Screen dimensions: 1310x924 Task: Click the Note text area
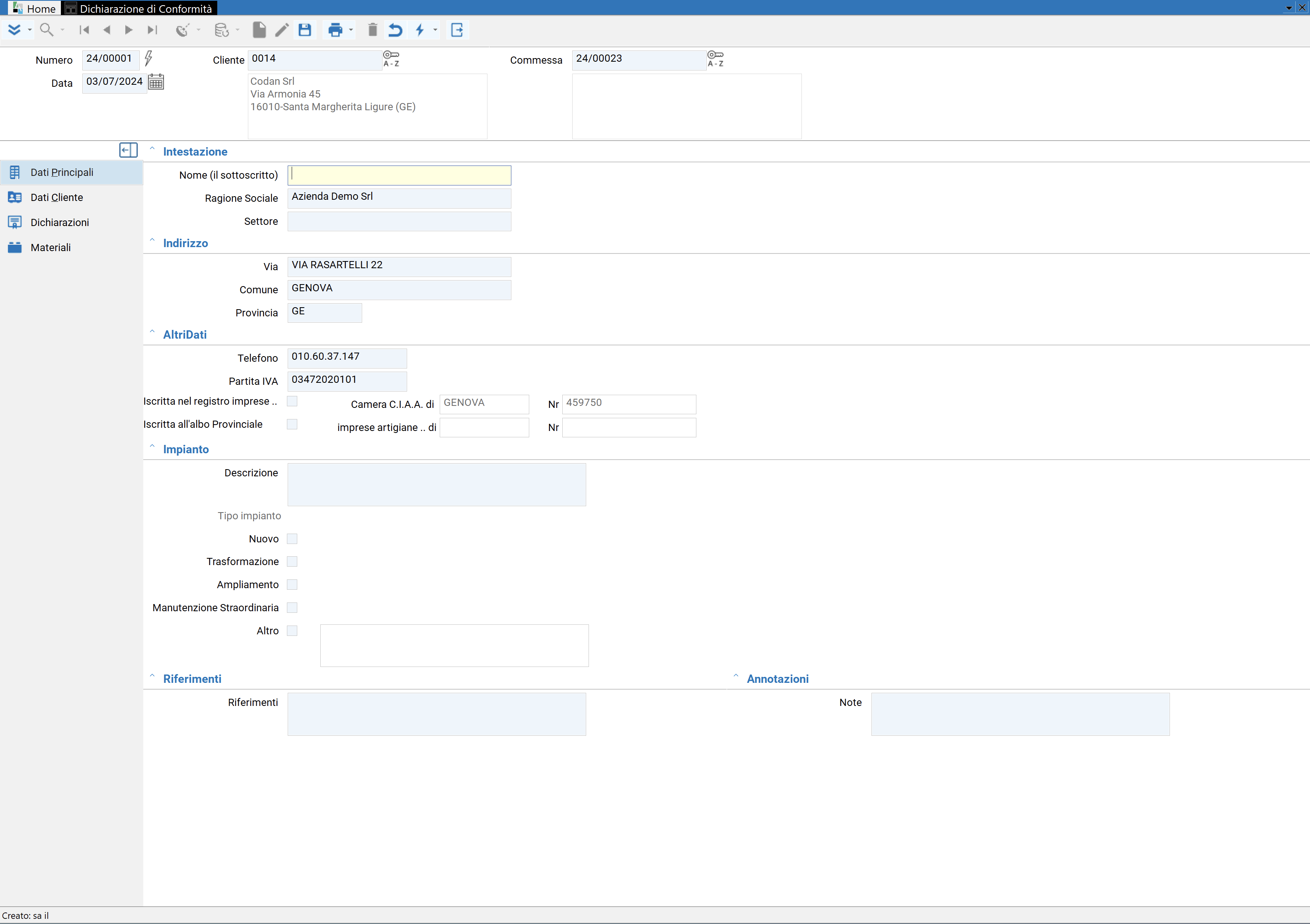click(x=1020, y=715)
